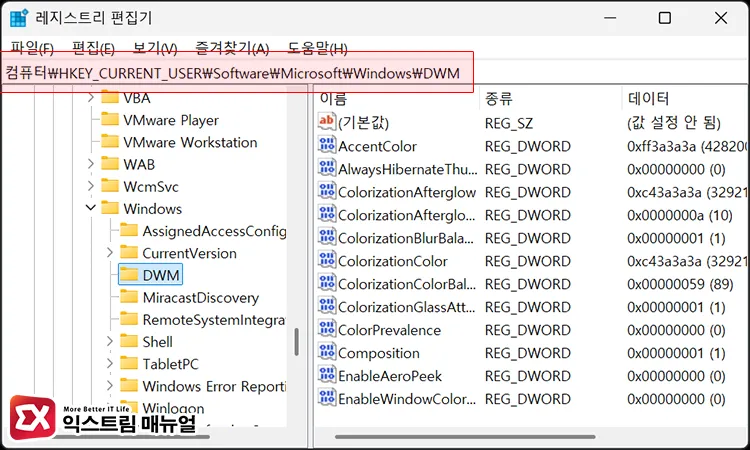Screen dimensions: 750x450
Task: Click the (값 설정 안 됨) data cell
Action: point(674,123)
